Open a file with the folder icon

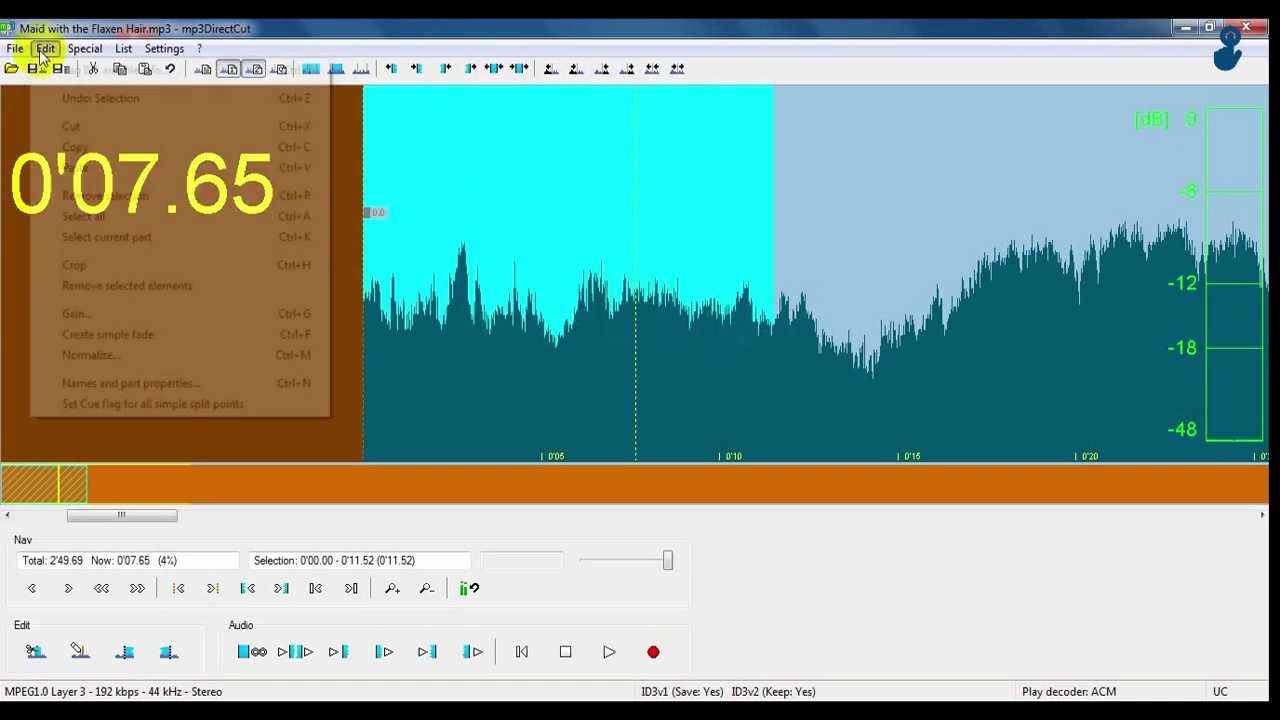pyautogui.click(x=11, y=69)
